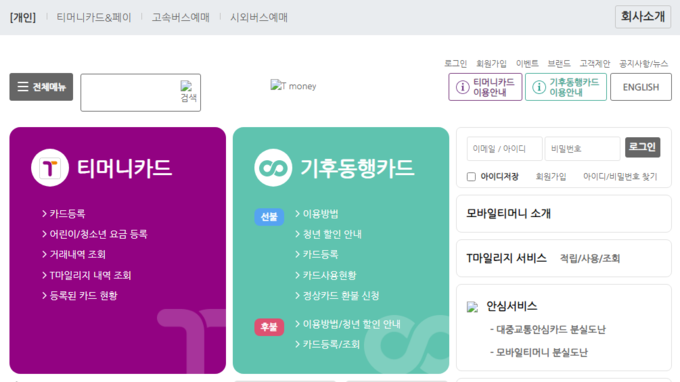The image size is (680, 382).
Task: Click the dark 로그인 button
Action: click(642, 147)
